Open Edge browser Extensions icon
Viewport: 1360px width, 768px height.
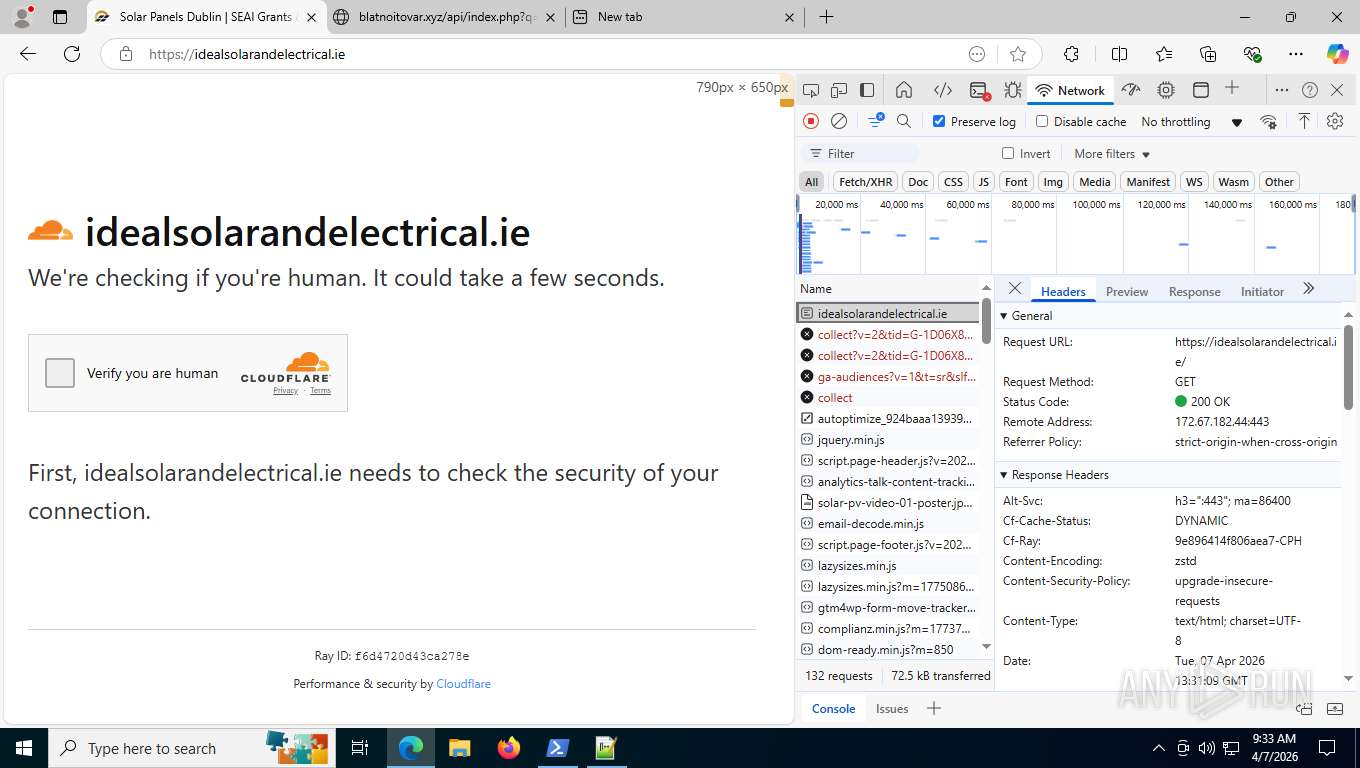coord(1071,54)
